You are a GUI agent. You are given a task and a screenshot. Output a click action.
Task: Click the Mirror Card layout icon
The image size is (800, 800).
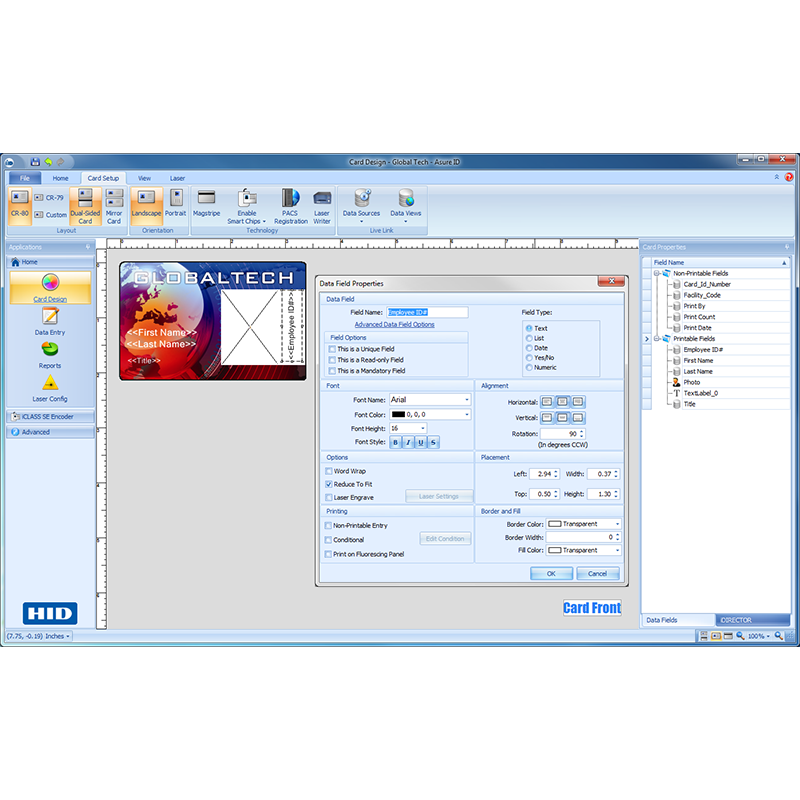pyautogui.click(x=113, y=205)
